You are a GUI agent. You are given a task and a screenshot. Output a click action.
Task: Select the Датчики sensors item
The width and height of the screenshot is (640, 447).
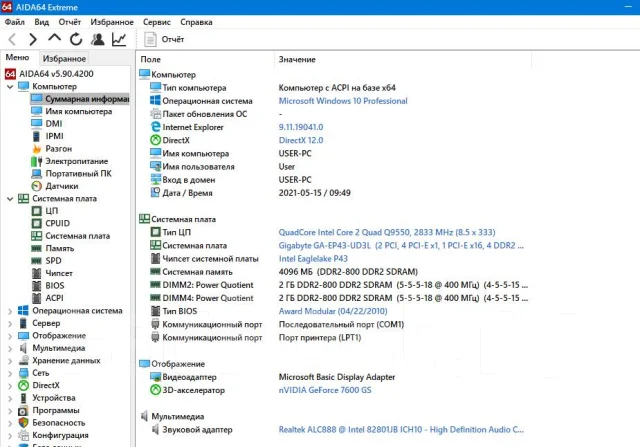tap(62, 186)
